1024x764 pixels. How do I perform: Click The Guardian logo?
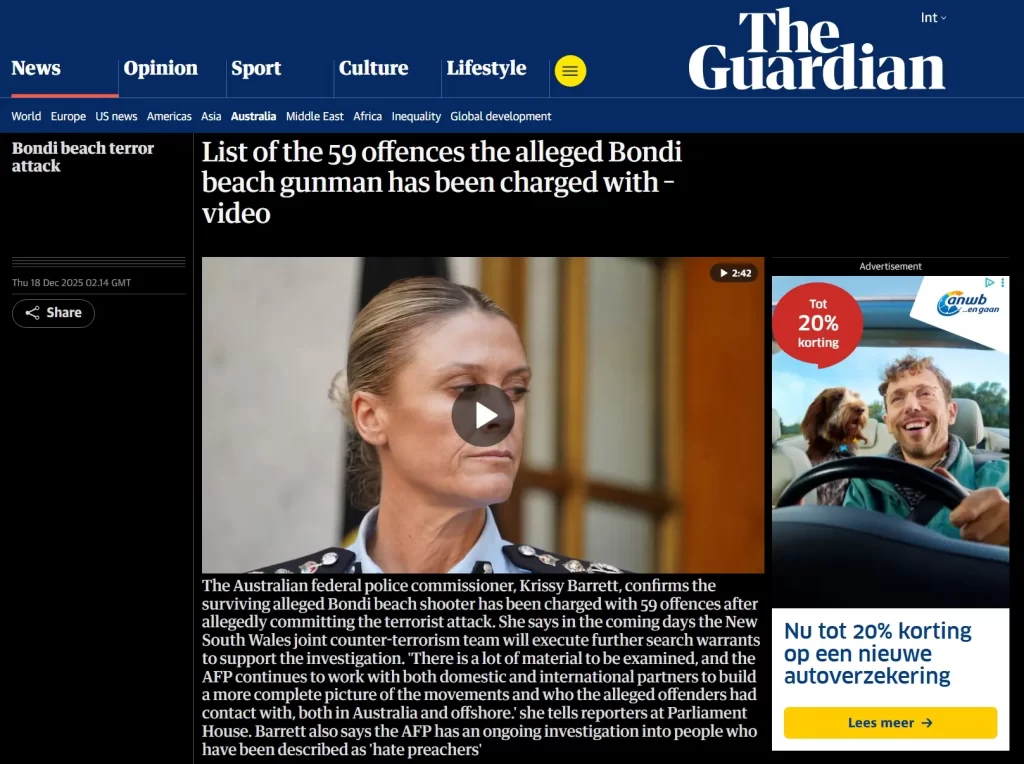point(816,49)
